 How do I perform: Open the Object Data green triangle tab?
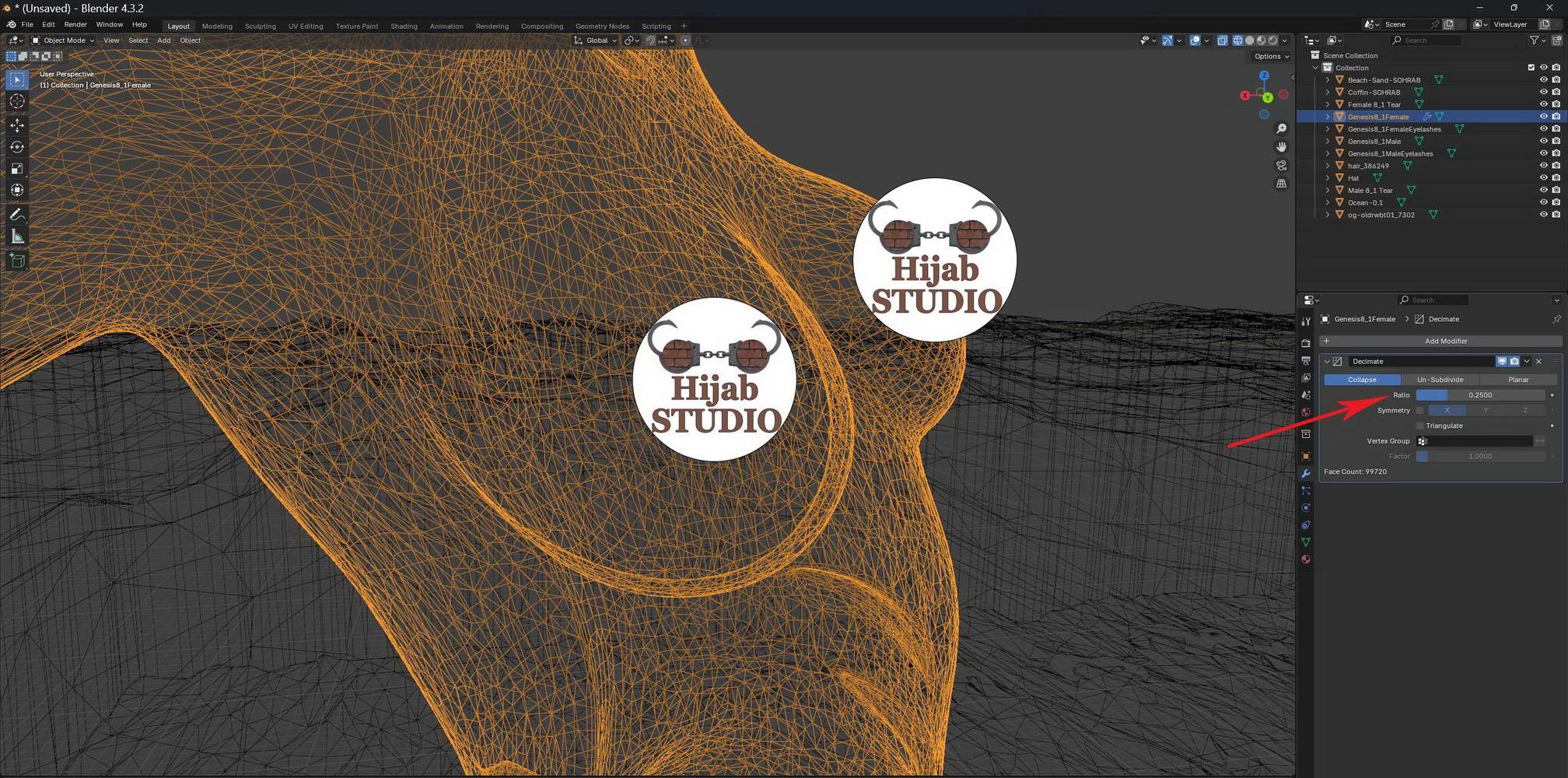coord(1306,542)
